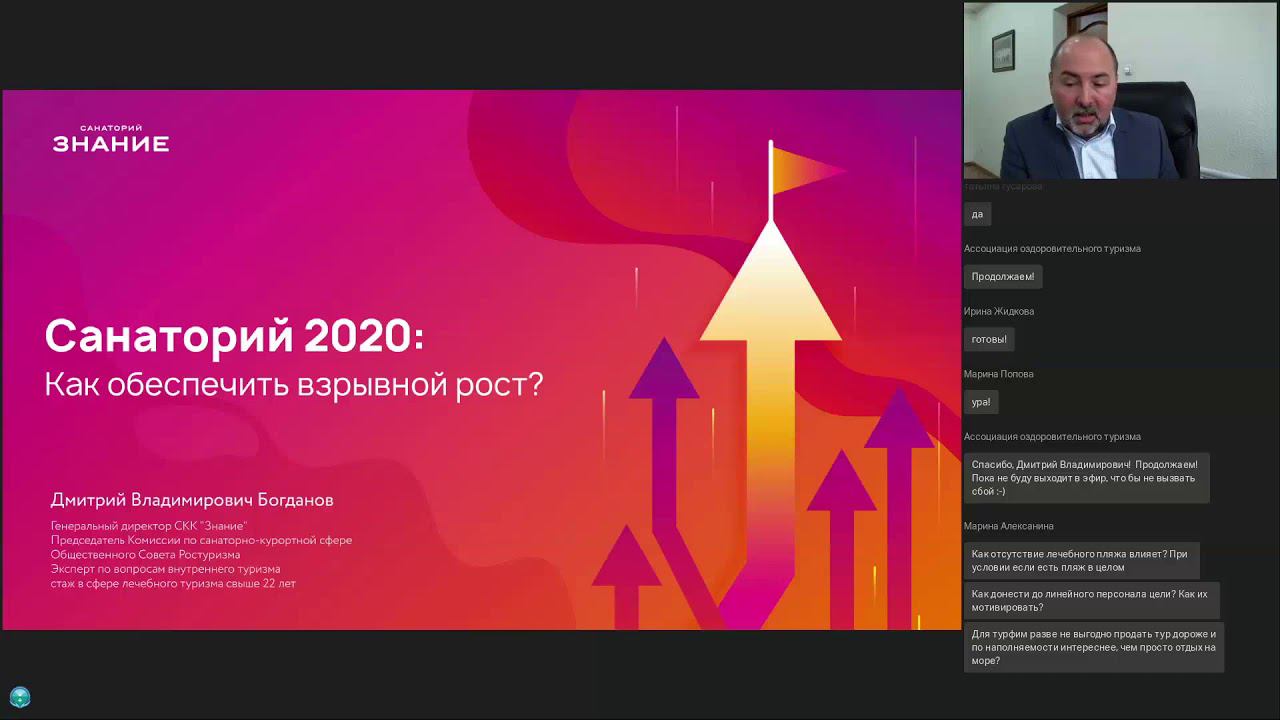The image size is (1280, 720).
Task: Select the chat message "ура!"
Action: coord(981,402)
